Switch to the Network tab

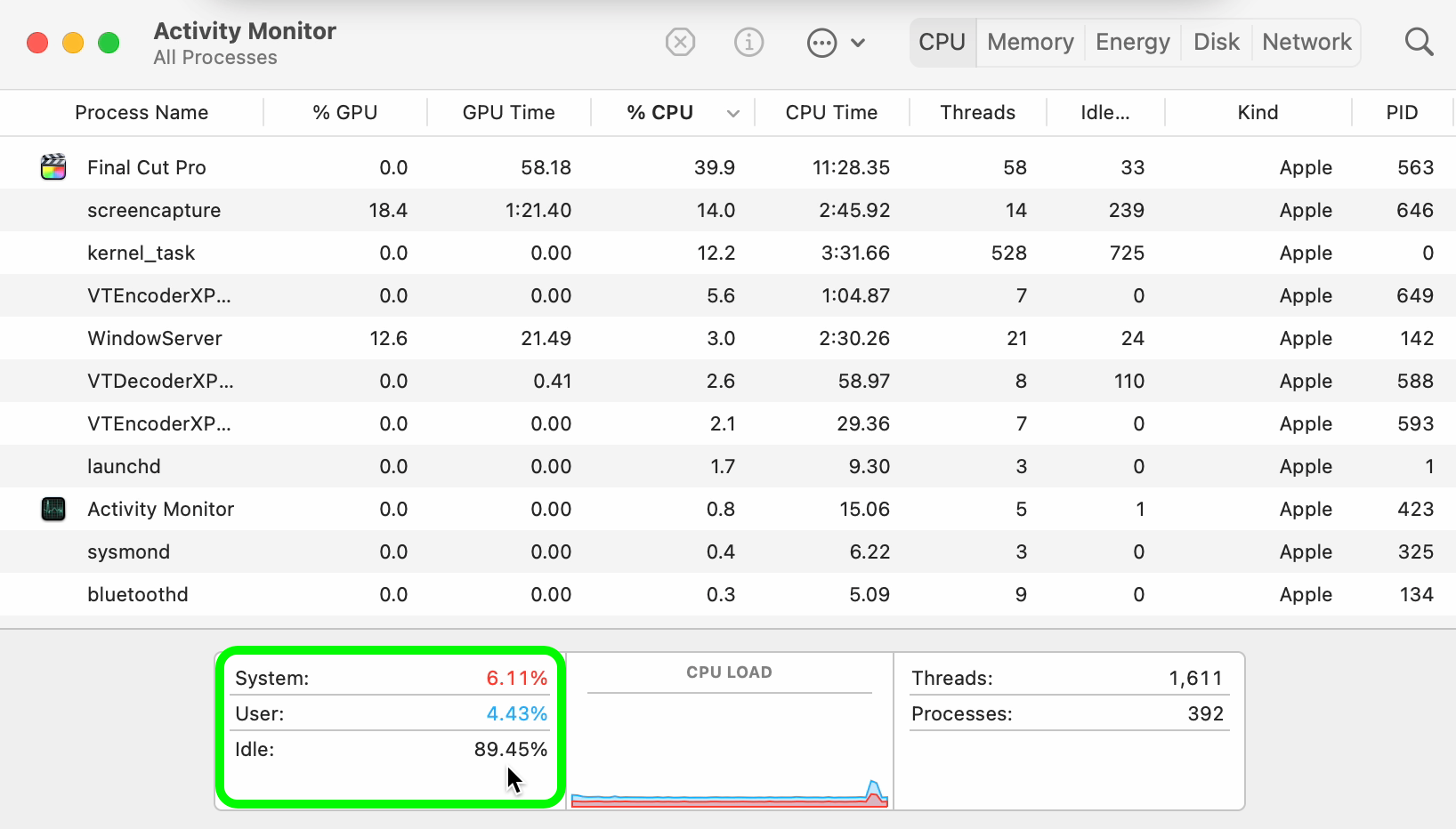1306,42
